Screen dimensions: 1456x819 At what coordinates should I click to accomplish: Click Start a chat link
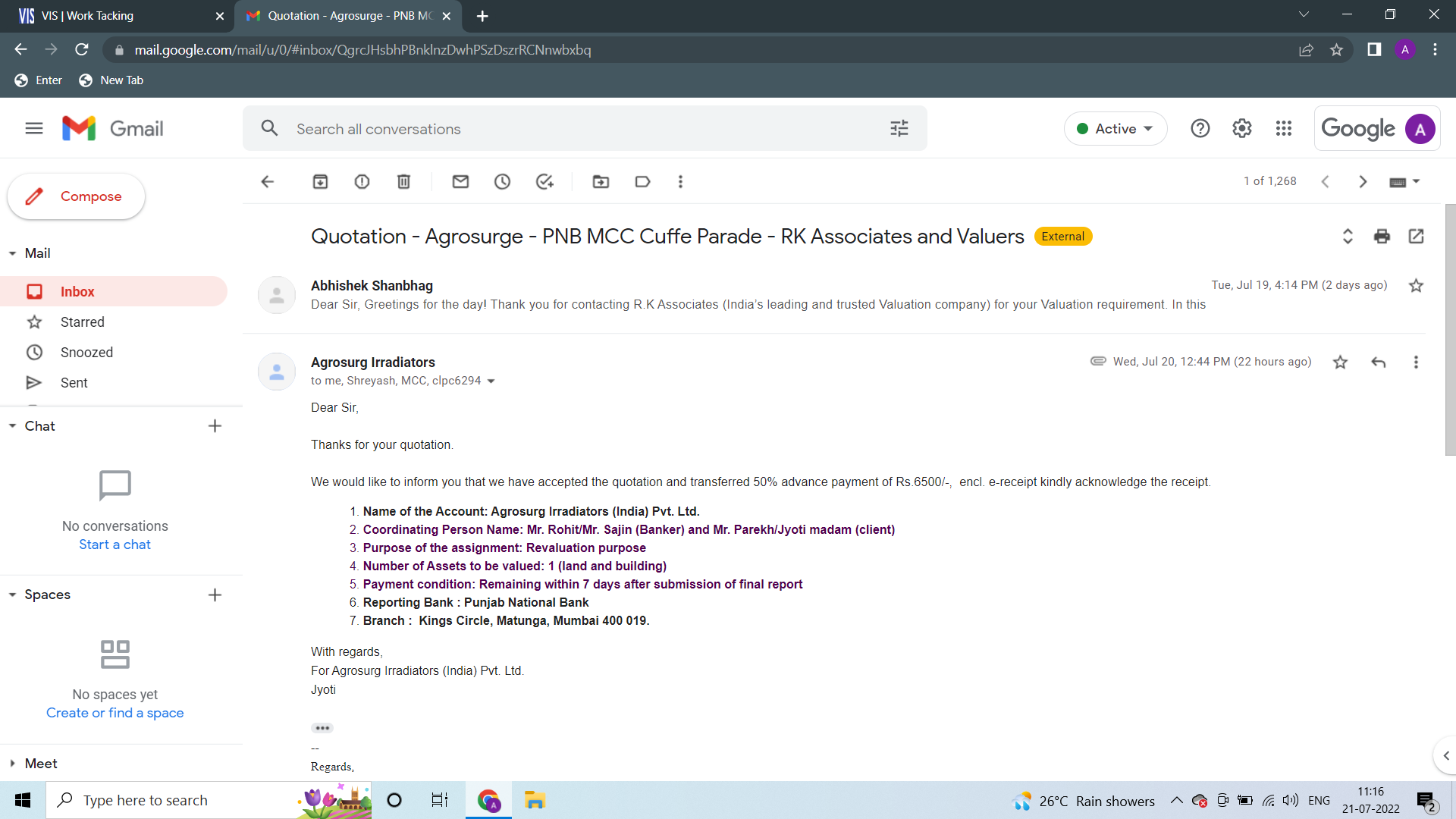(x=115, y=544)
